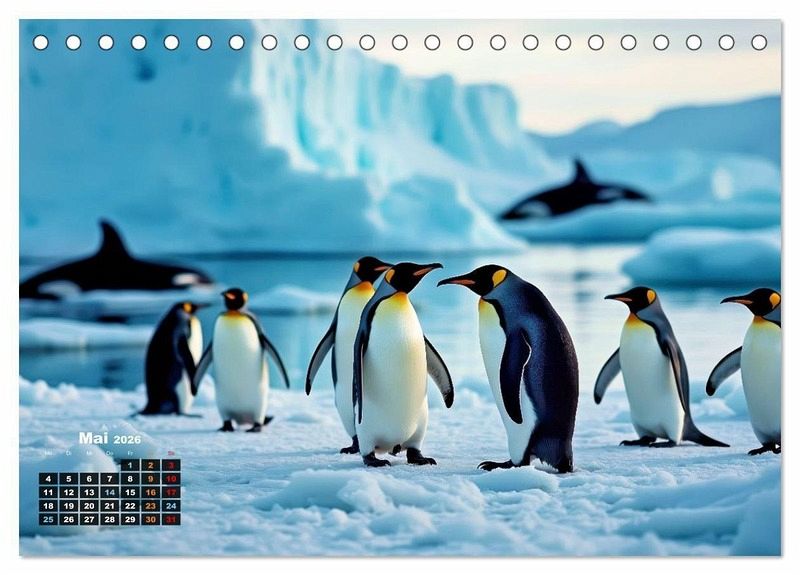This screenshot has height=575, width=800.
Task: Select the final date 31
Action: (171, 519)
